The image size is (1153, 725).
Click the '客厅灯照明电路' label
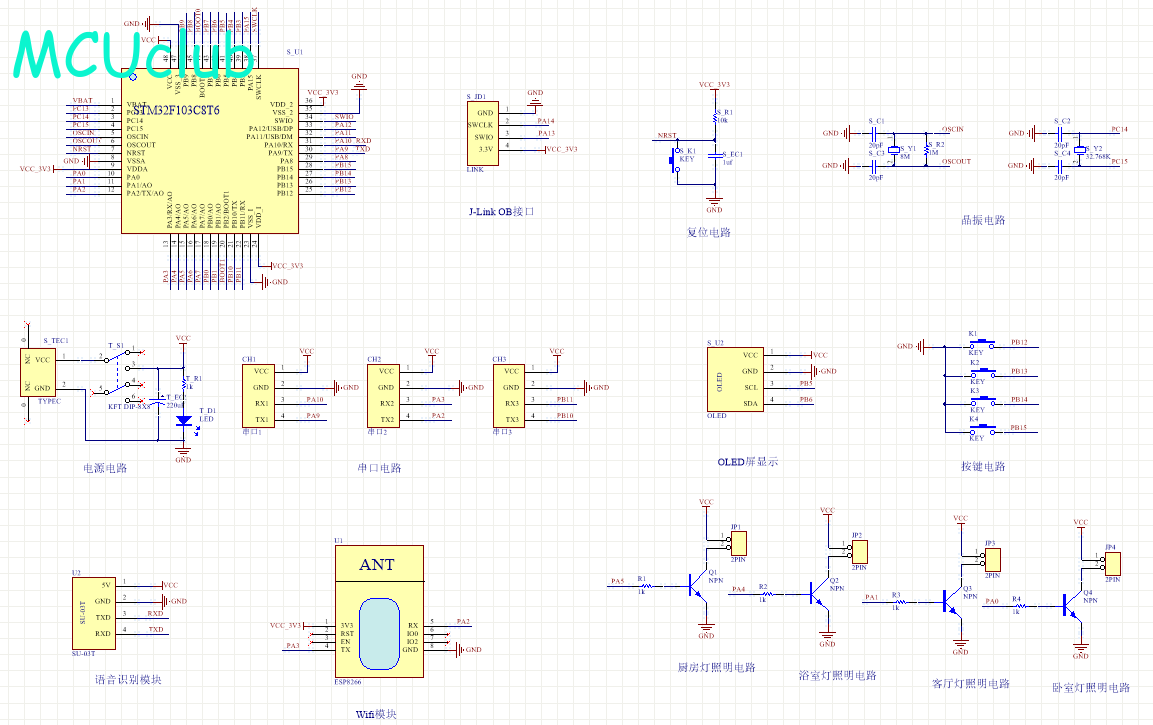pyautogui.click(x=971, y=683)
